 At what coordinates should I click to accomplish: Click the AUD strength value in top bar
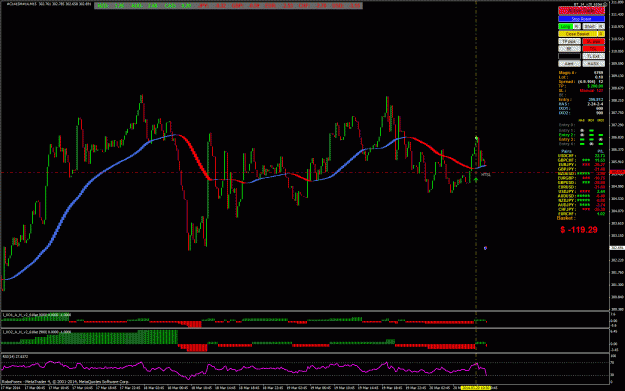click(x=153, y=6)
